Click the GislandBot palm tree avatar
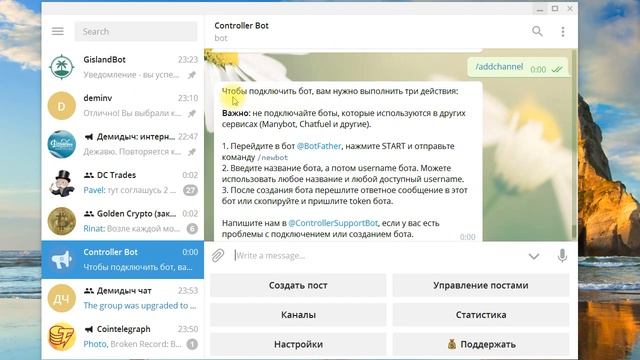 [62, 67]
